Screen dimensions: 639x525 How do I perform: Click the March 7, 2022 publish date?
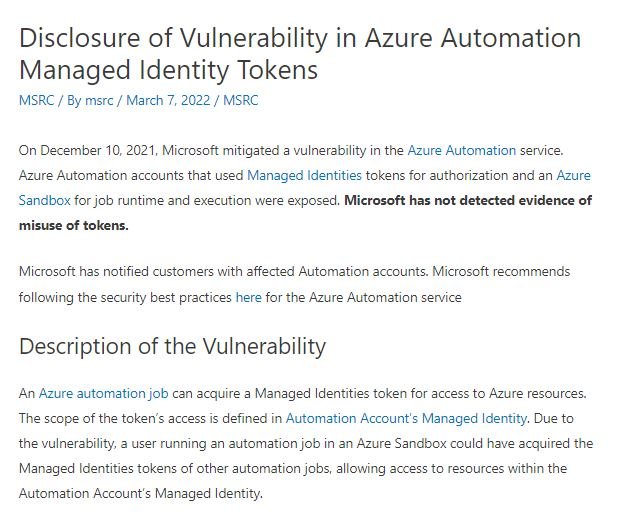pyautogui.click(x=168, y=100)
